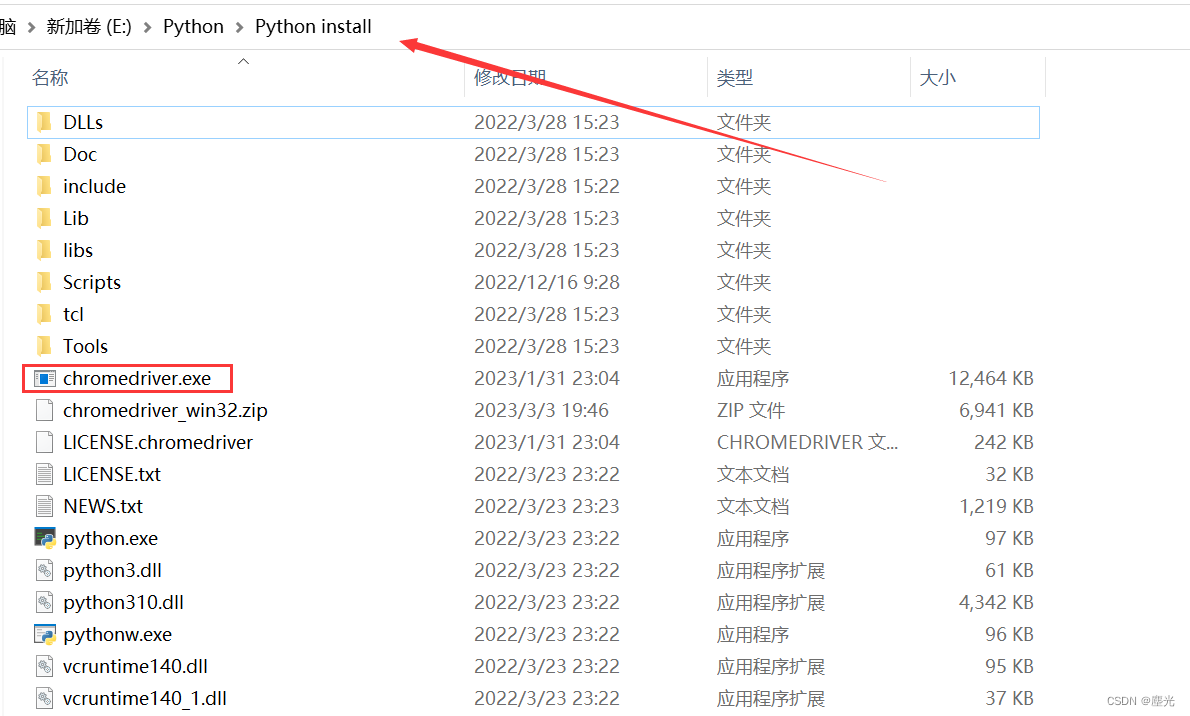Select the Lib folder name
Screen dimensions: 1190x716
pyautogui.click(x=76, y=218)
